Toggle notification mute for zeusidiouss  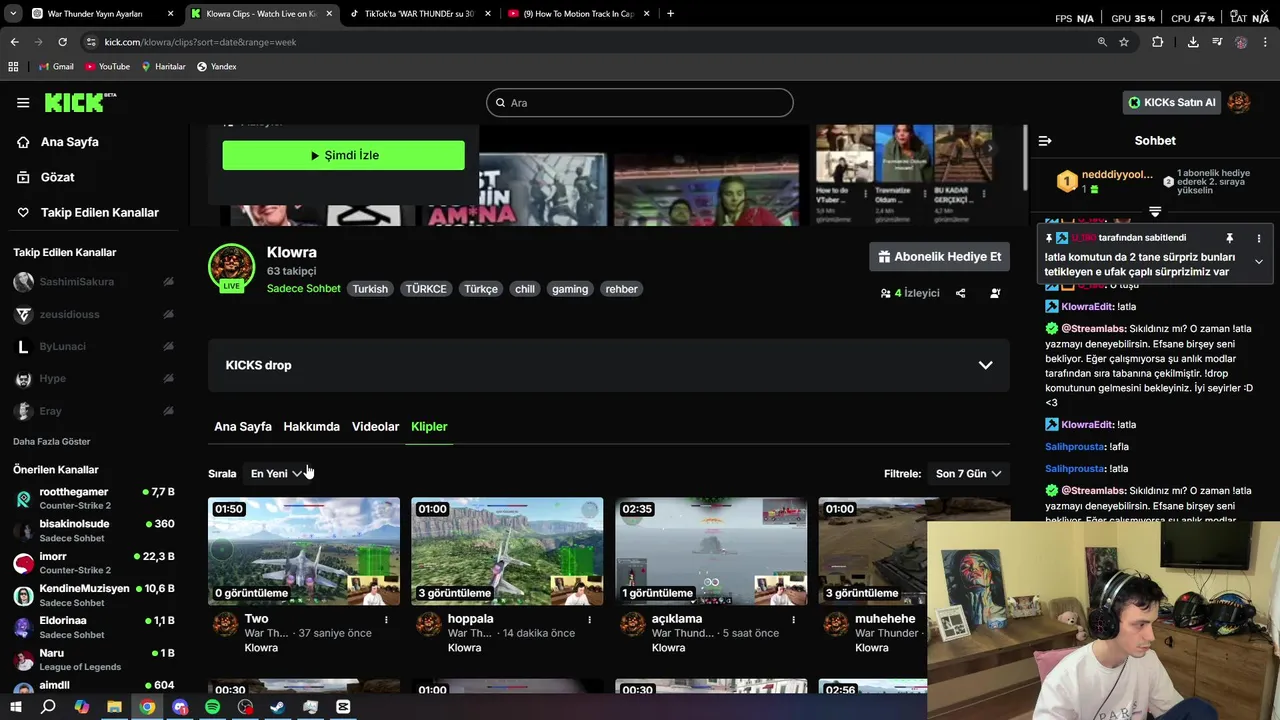[x=168, y=314]
